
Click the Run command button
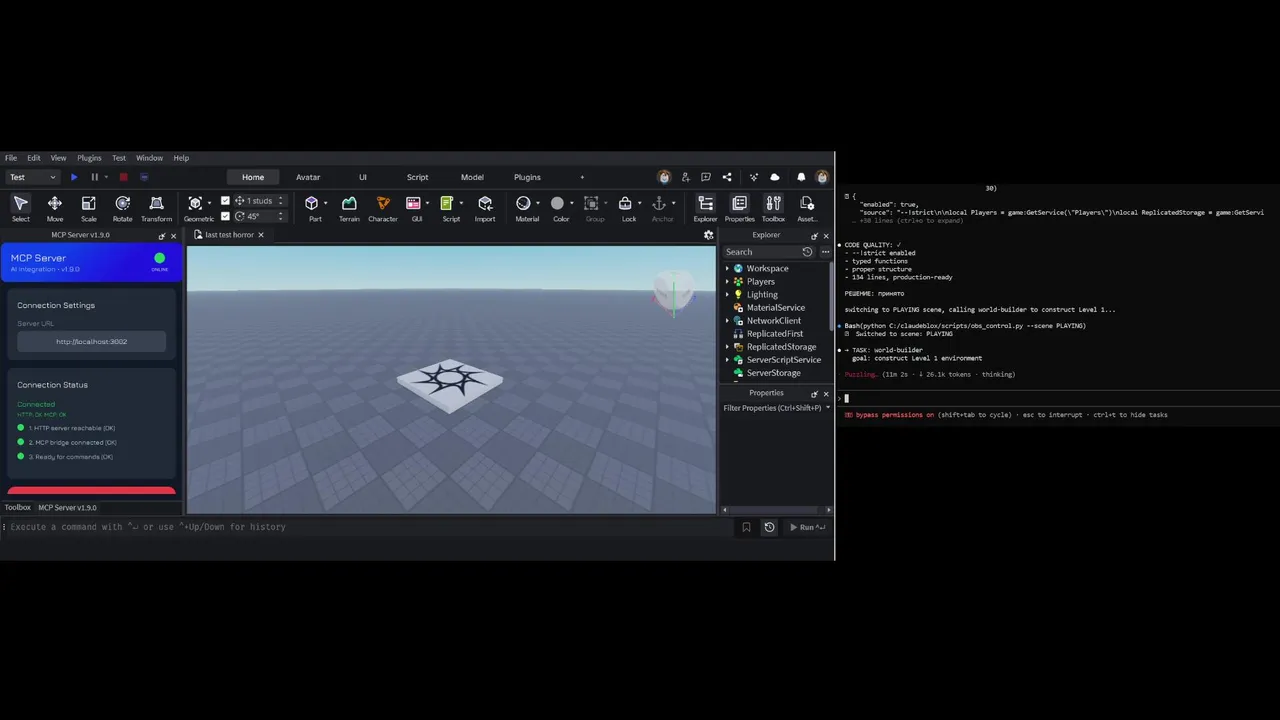[807, 527]
